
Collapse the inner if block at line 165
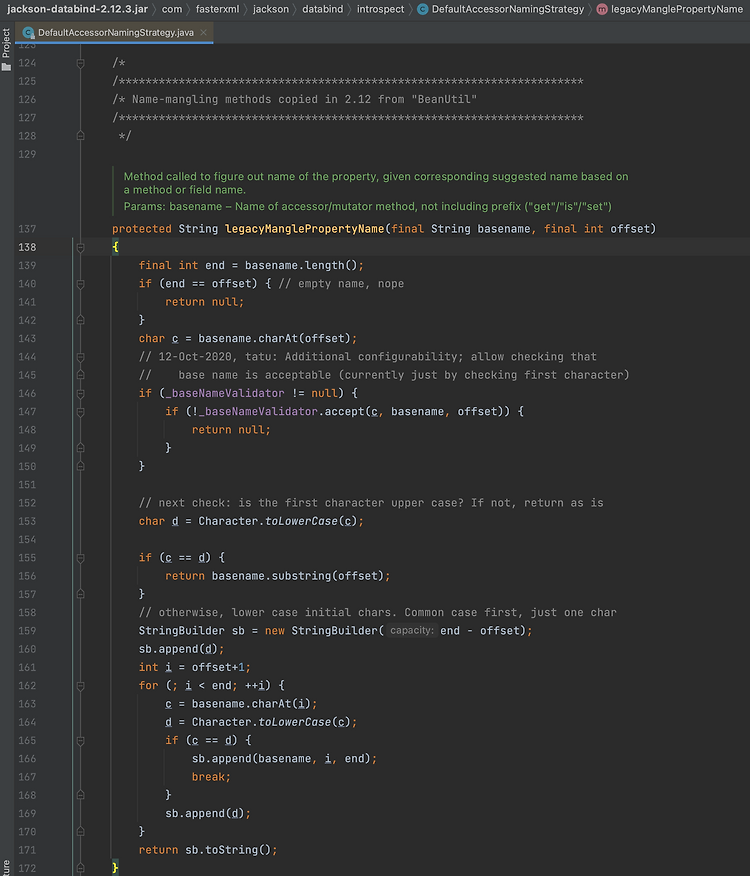click(x=80, y=740)
